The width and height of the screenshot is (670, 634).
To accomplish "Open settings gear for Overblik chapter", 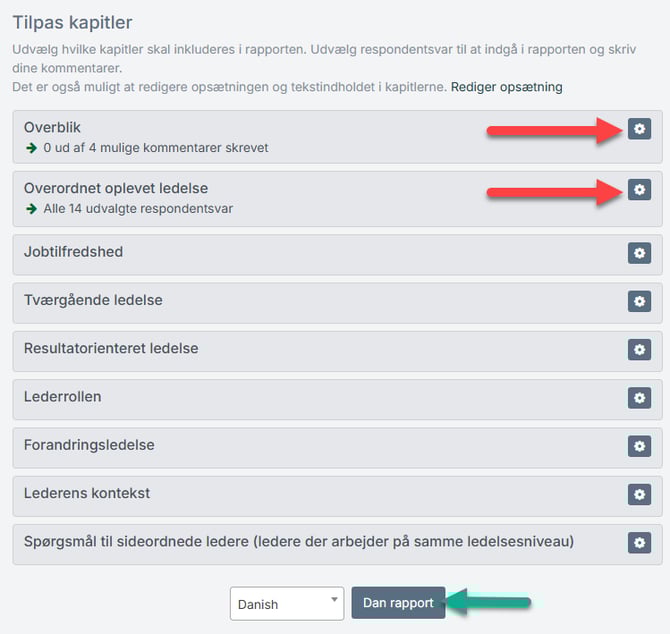I will click(639, 129).
